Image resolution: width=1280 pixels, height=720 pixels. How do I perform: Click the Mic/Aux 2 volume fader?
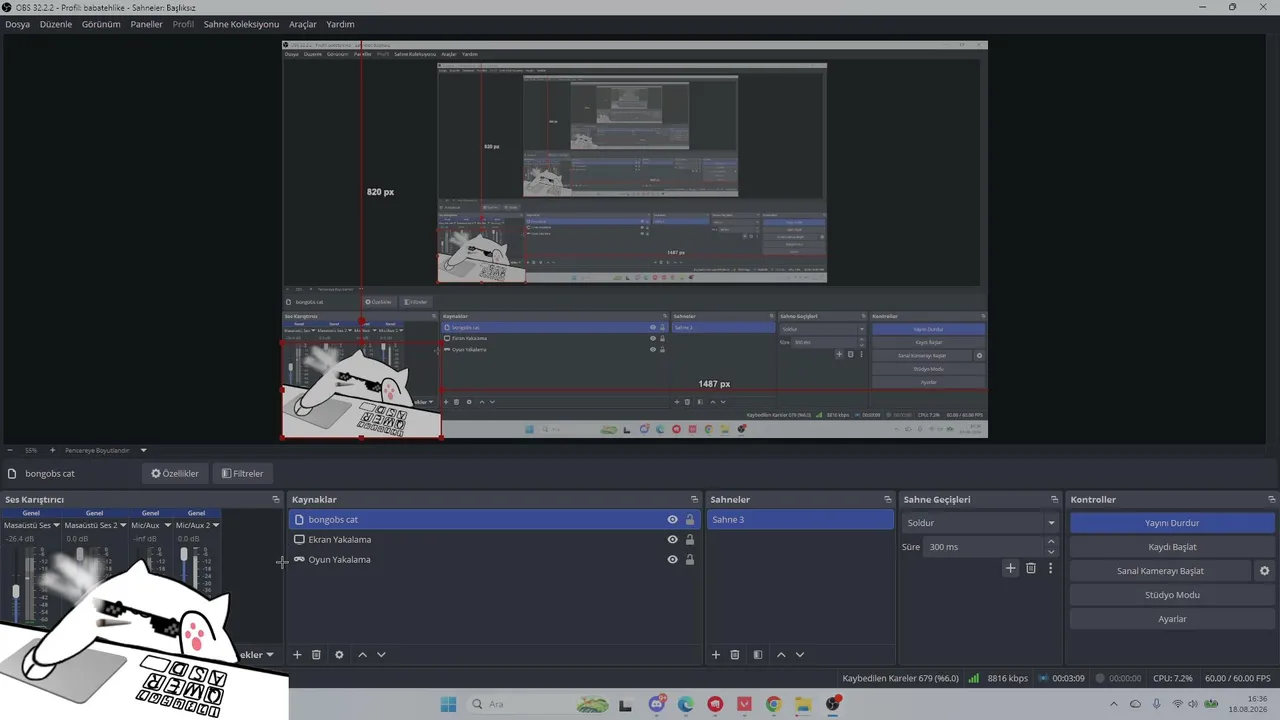(183, 553)
